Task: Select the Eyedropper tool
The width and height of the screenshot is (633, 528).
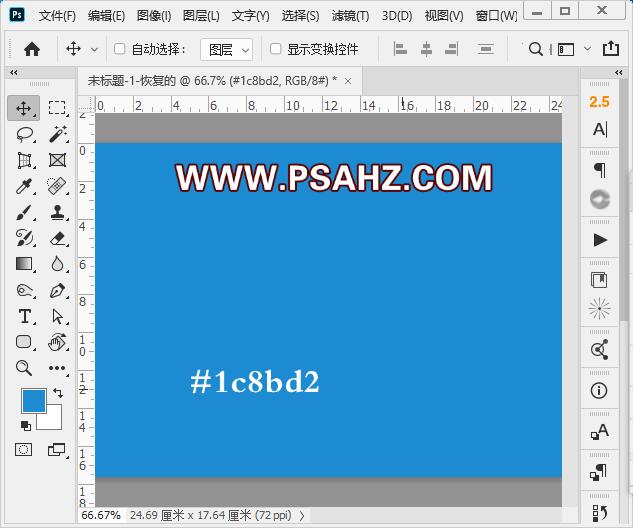Action: [x=24, y=186]
